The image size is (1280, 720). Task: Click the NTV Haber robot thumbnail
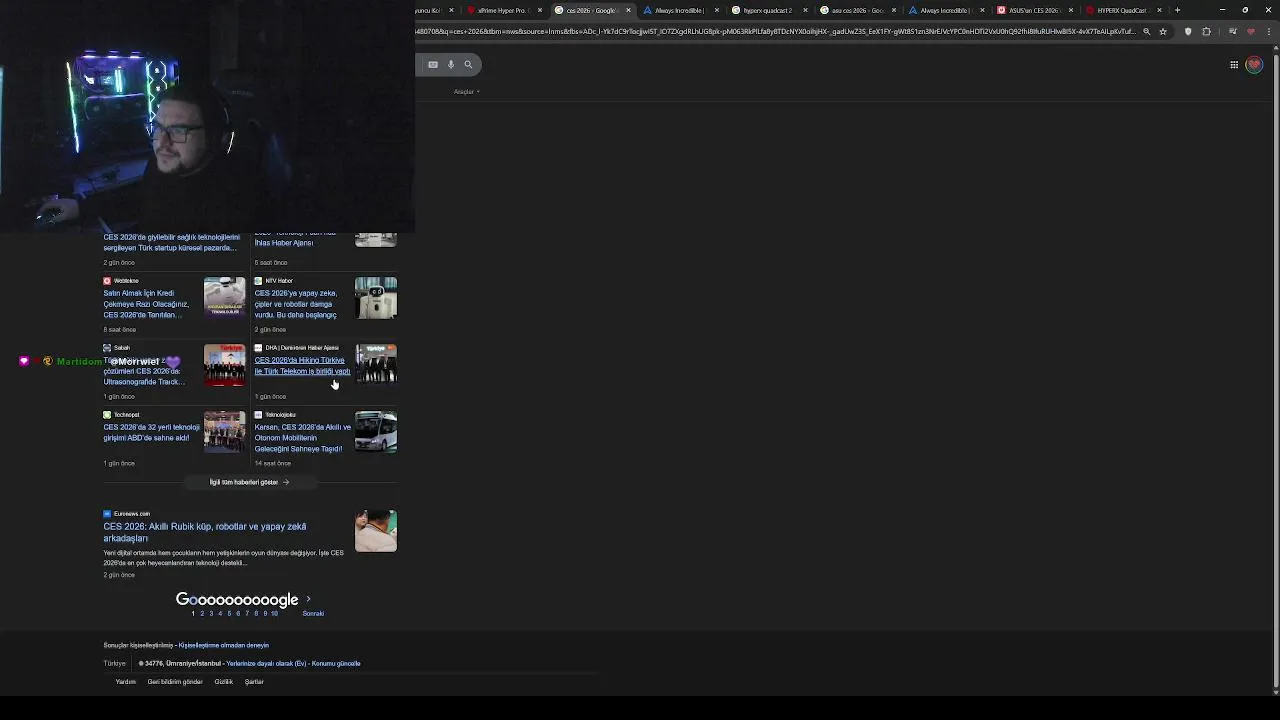tap(376, 298)
